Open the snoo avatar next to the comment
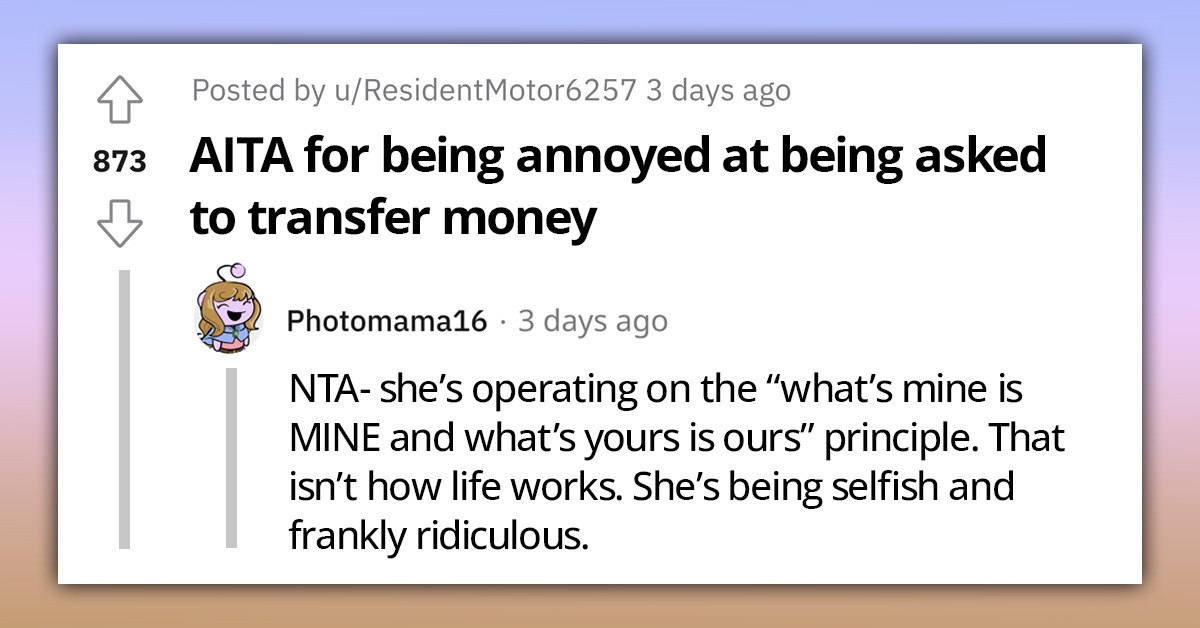 click(227, 316)
